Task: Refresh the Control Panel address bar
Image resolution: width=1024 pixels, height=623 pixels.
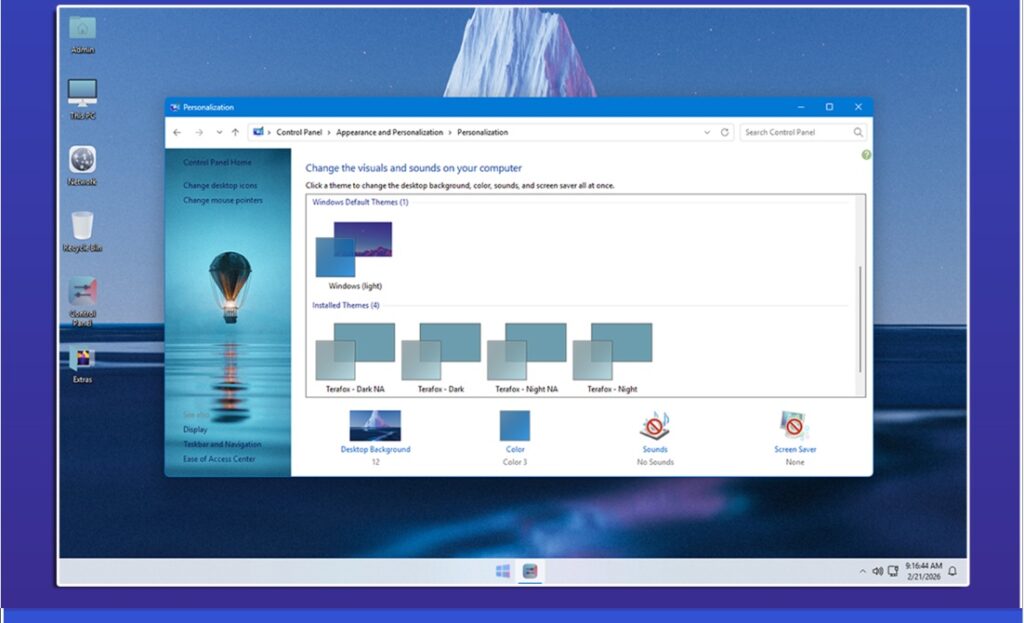Action: [x=724, y=132]
